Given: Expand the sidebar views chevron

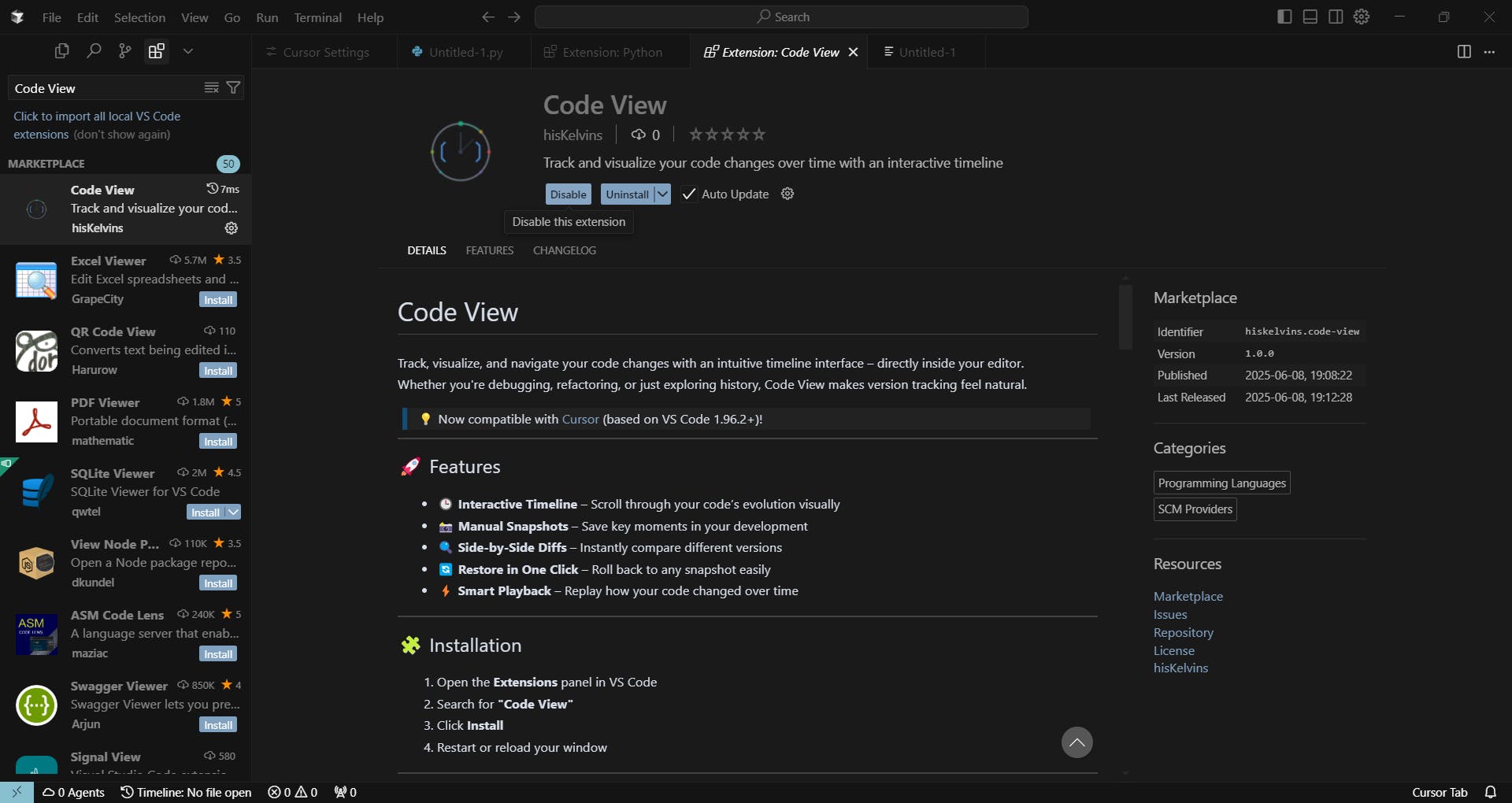Looking at the screenshot, I should coord(188,51).
